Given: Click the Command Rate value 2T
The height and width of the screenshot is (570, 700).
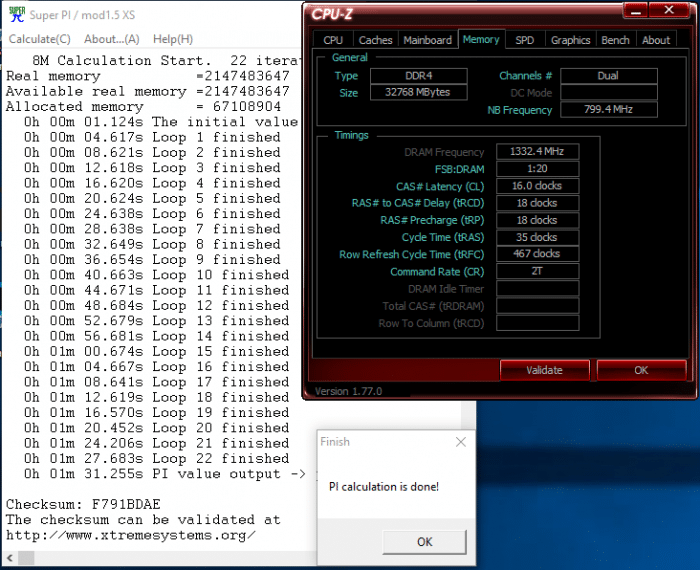Looking at the screenshot, I should pyautogui.click(x=538, y=271).
